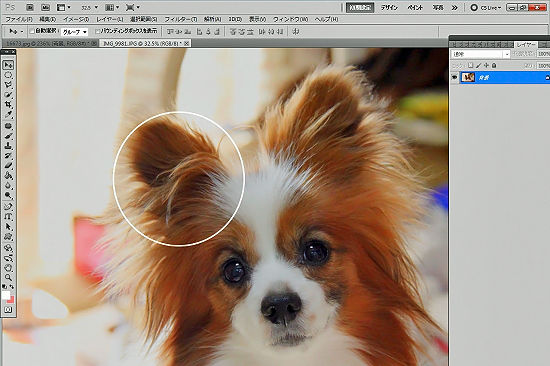Open the Move tool preset picker arrow
The width and height of the screenshot is (550, 366).
[22, 32]
